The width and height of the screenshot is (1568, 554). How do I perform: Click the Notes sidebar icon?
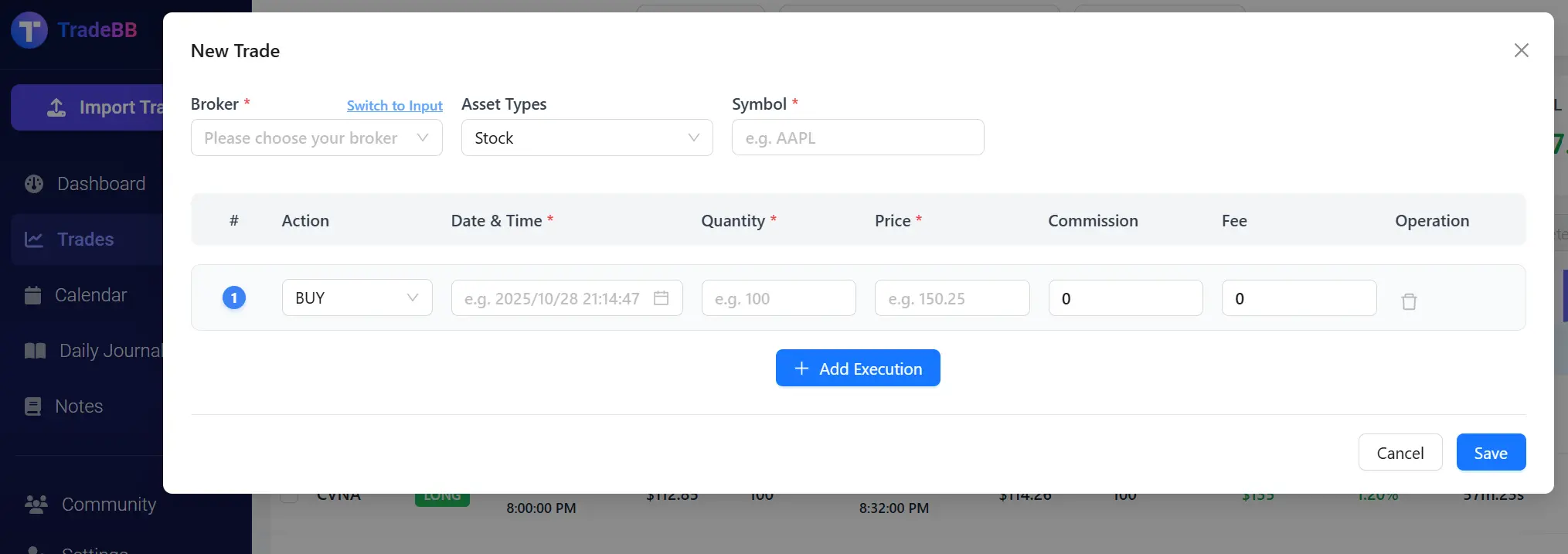(33, 406)
